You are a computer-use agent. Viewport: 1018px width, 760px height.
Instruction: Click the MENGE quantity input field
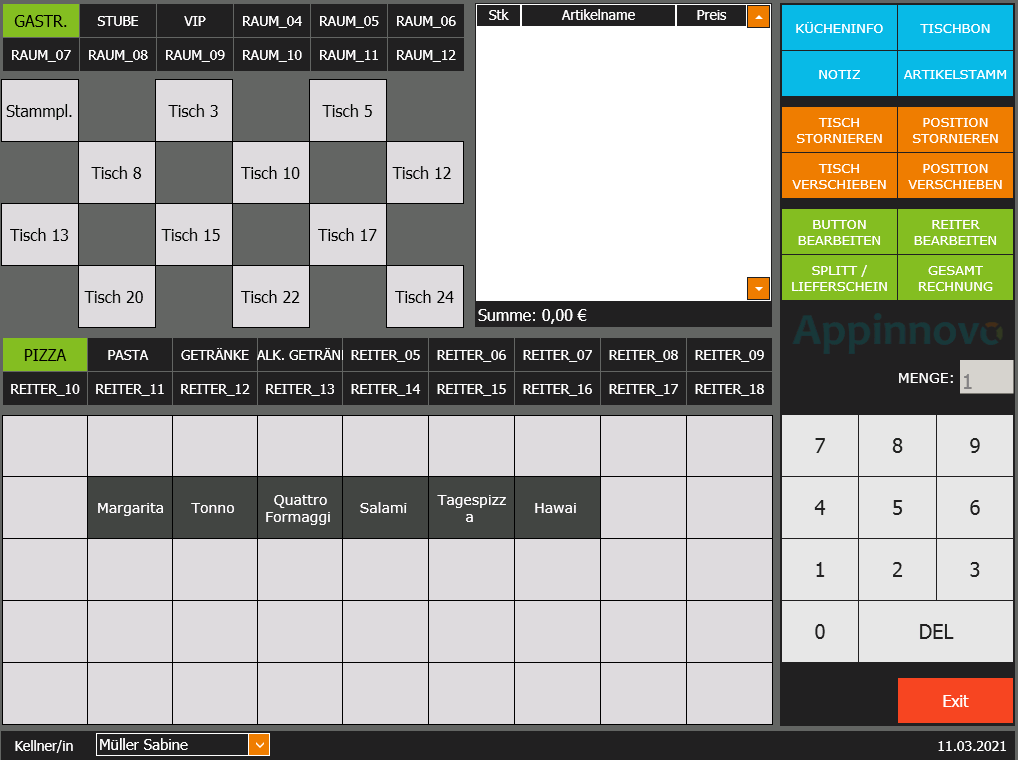click(x=986, y=378)
